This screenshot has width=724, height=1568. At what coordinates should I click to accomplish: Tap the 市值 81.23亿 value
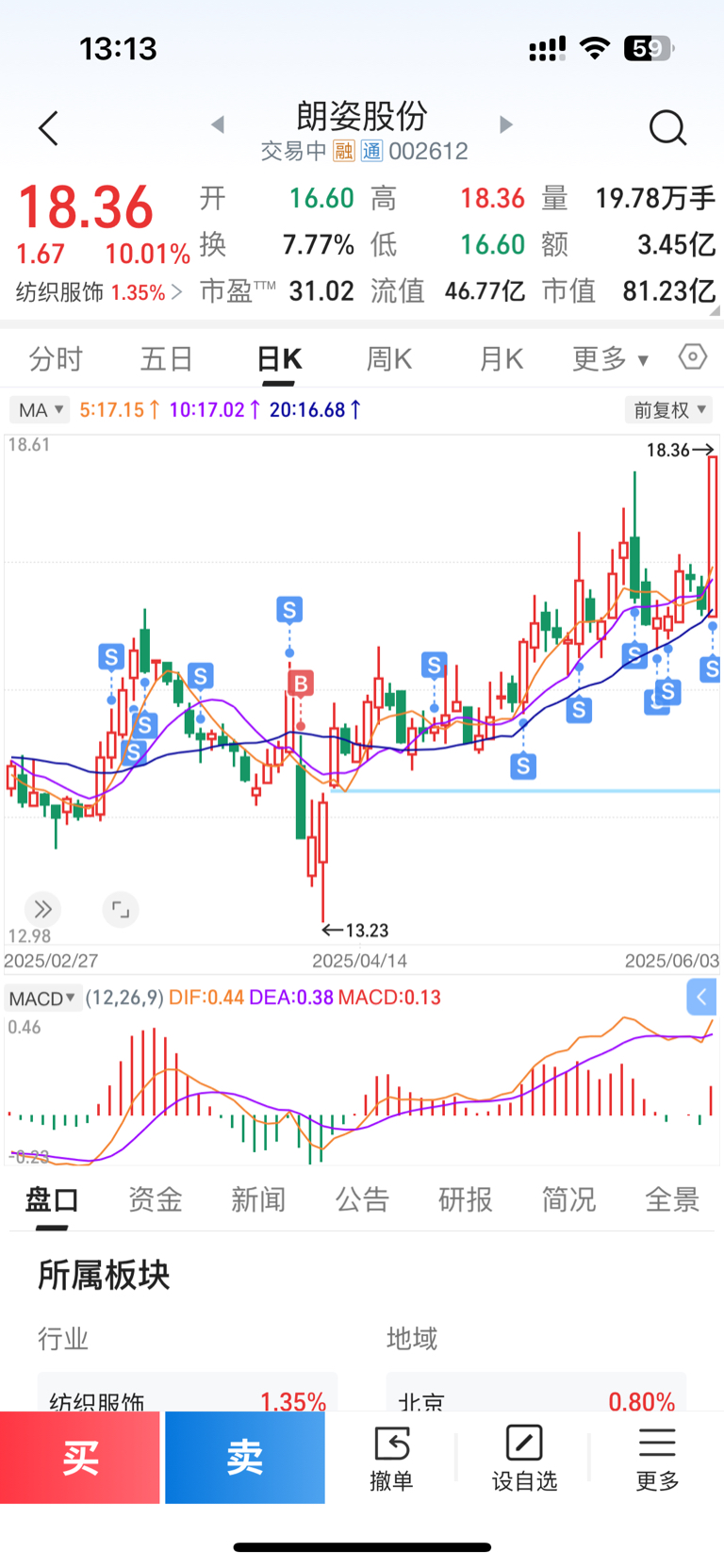point(668,291)
